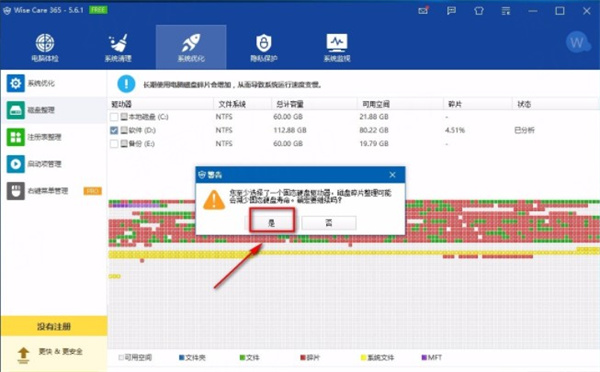Click the green 文件 legend swatch
The height and width of the screenshot is (372, 600).
(242, 357)
